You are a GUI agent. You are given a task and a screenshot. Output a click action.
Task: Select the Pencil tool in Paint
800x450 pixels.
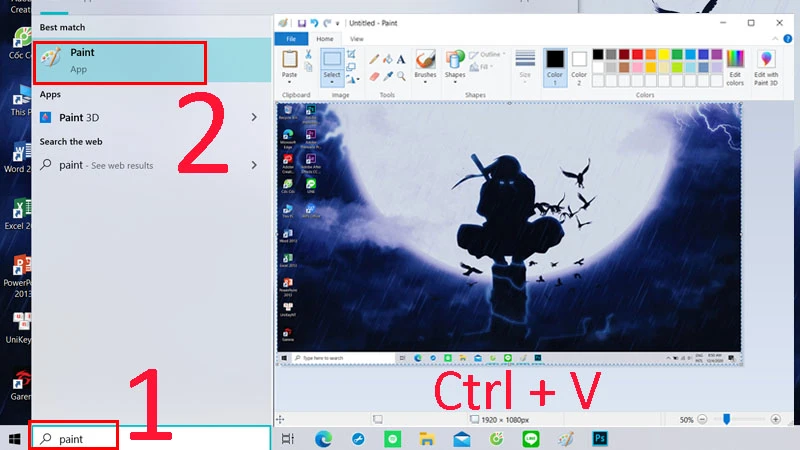[x=374, y=59]
